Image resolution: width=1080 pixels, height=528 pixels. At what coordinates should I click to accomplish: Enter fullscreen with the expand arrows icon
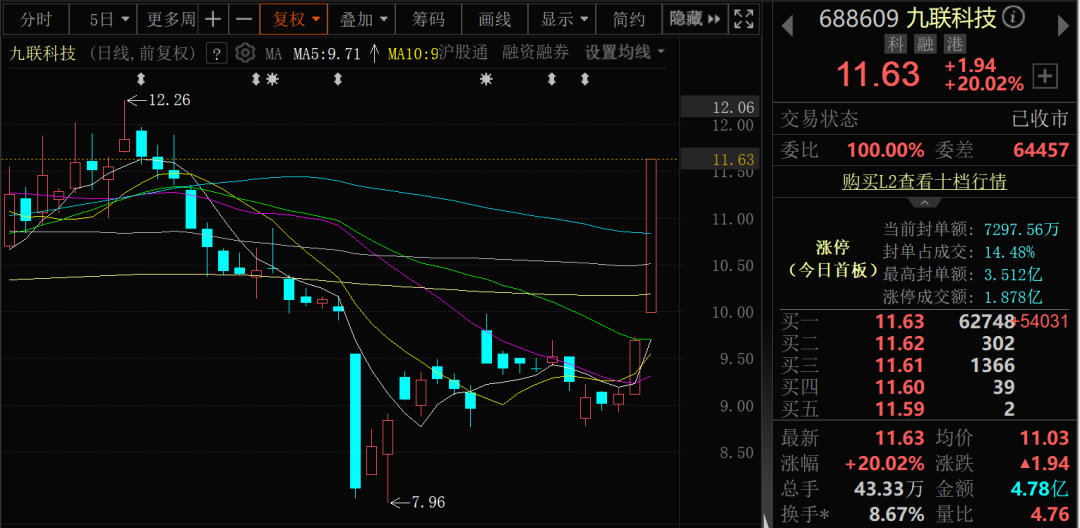click(x=743, y=19)
